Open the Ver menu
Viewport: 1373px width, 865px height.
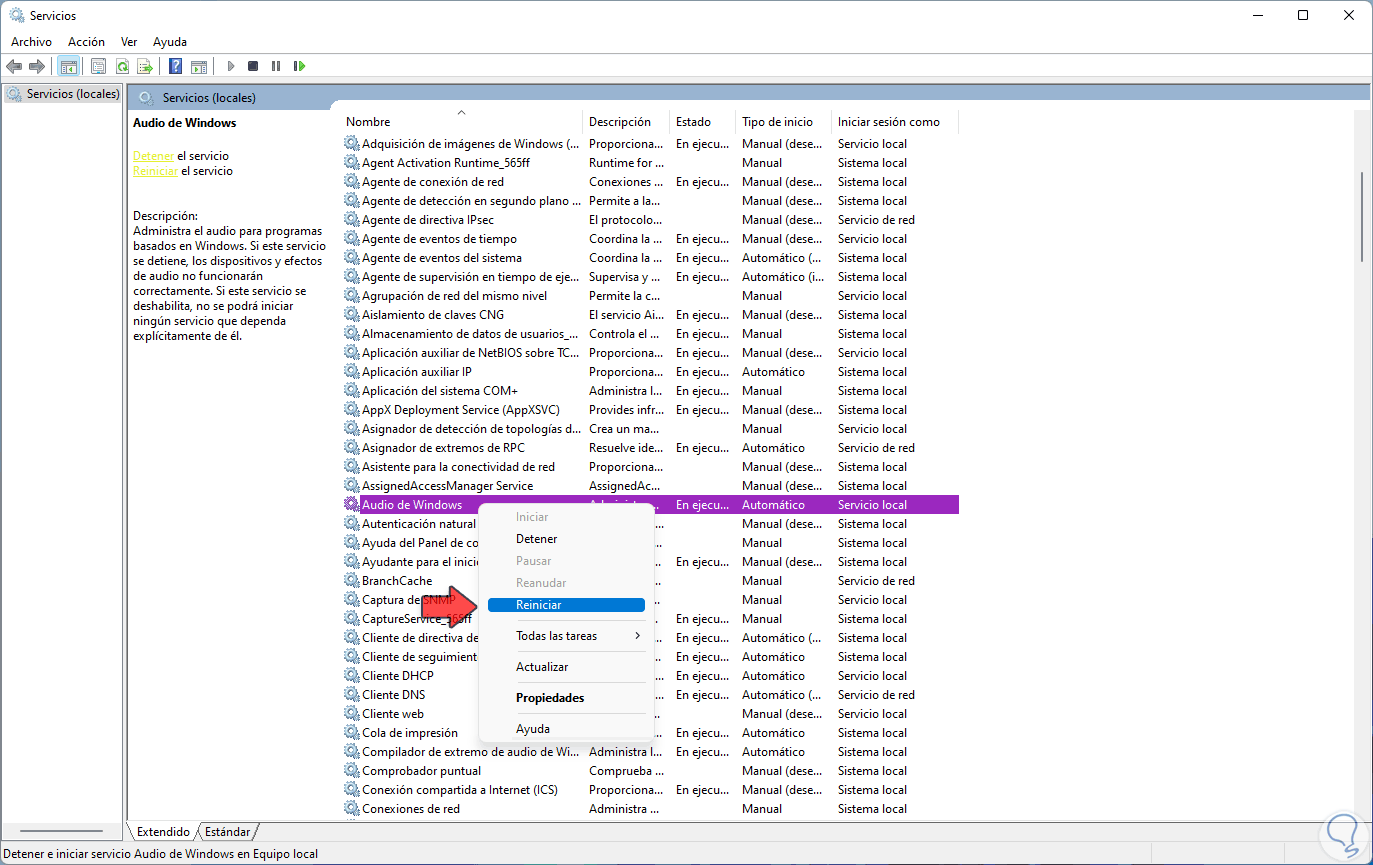tap(129, 42)
